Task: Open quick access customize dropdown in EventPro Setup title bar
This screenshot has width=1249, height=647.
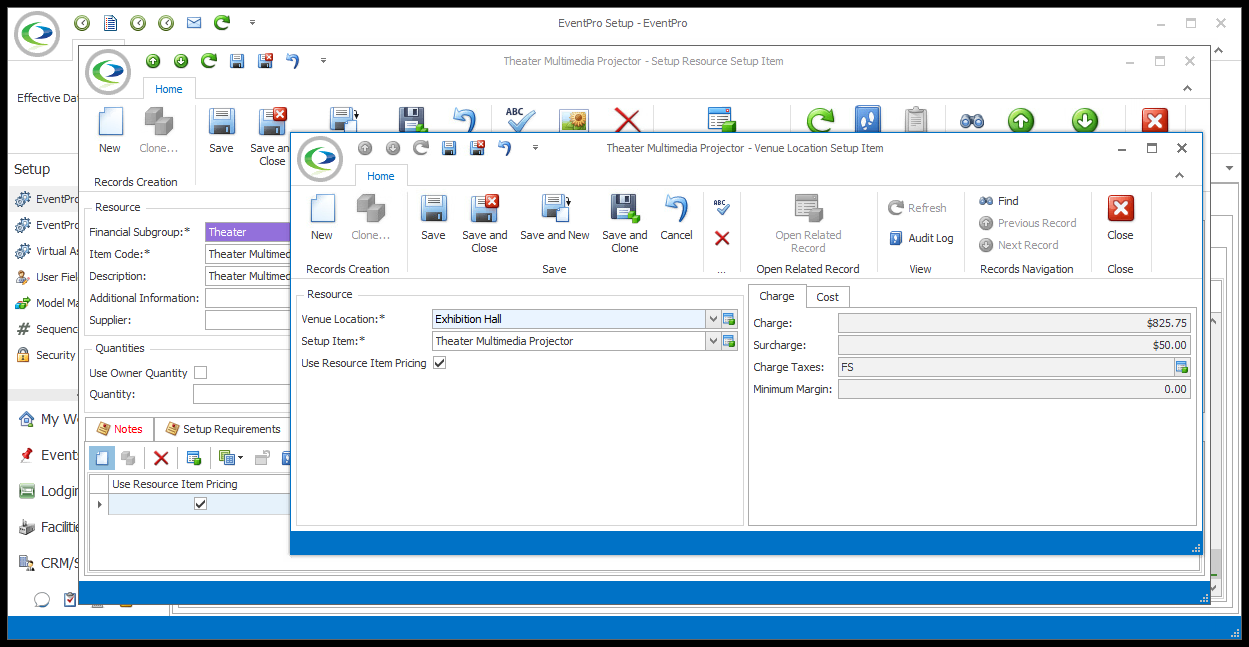Action: (x=252, y=22)
